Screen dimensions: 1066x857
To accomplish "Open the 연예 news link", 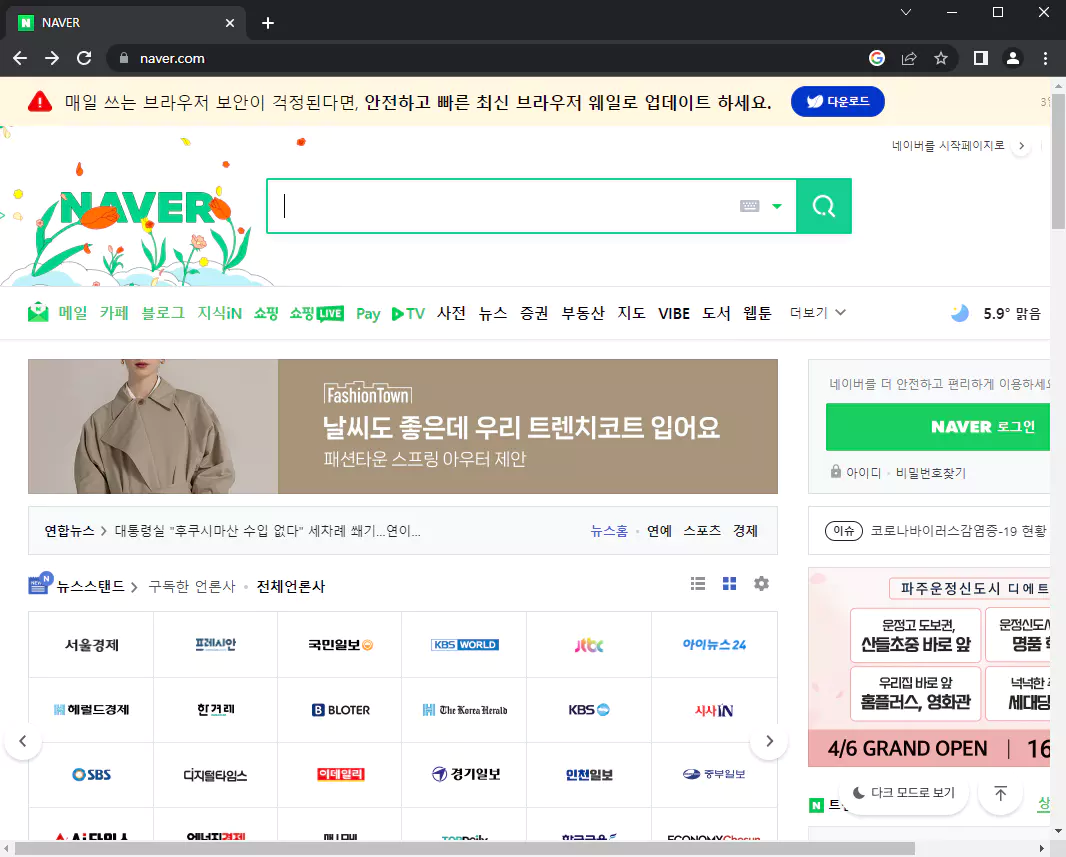I will coord(659,531).
